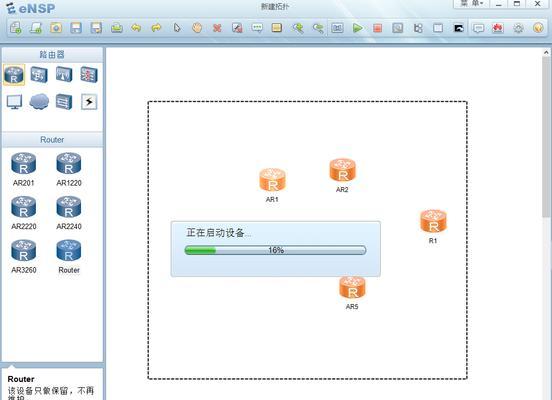
Task: Click the Show Grid toolbar icon
Action: 438,28
